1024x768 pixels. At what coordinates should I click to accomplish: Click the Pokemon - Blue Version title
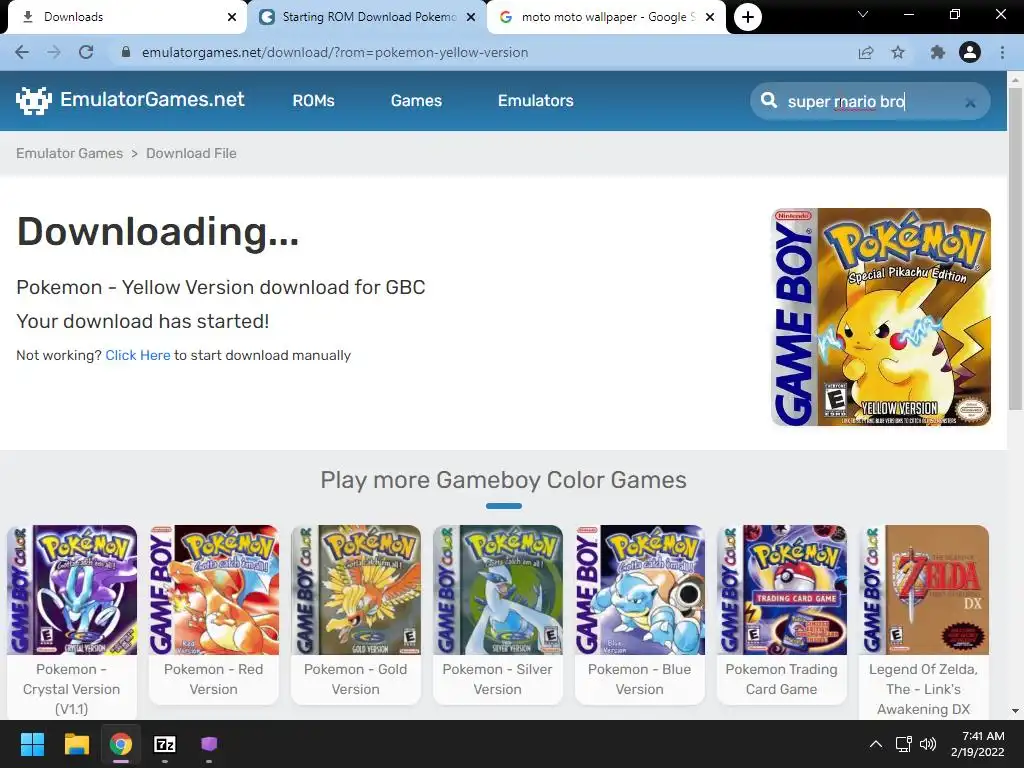pos(640,679)
